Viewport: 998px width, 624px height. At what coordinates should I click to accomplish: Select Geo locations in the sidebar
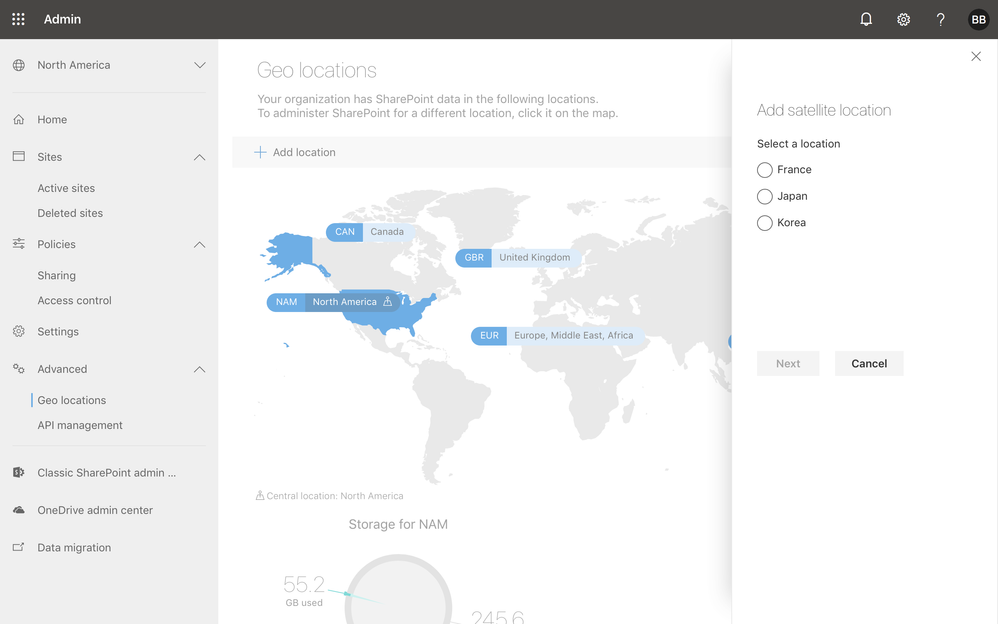click(72, 400)
